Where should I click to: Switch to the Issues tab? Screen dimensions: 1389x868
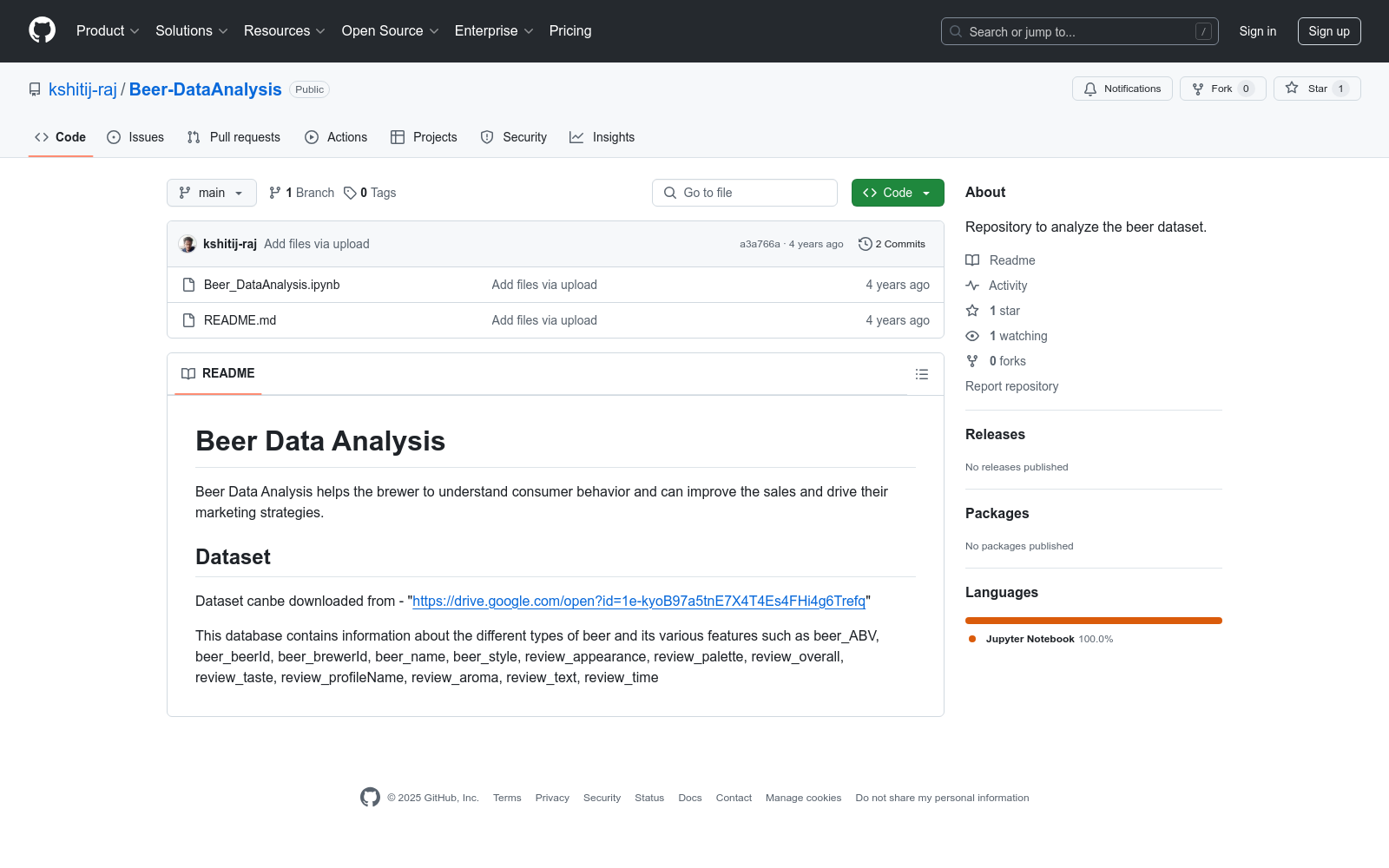click(x=135, y=137)
